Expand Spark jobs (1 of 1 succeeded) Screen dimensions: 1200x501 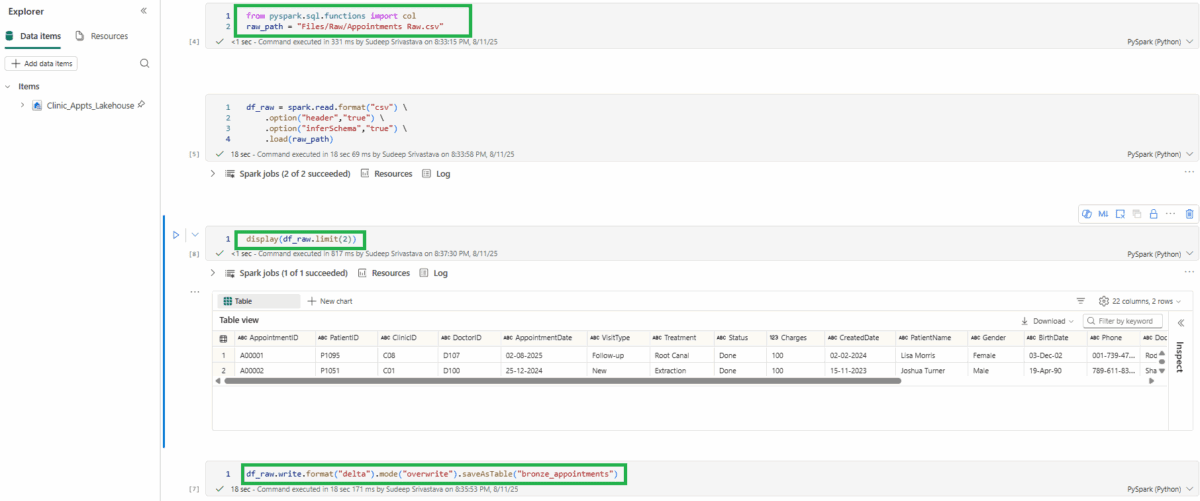213,273
